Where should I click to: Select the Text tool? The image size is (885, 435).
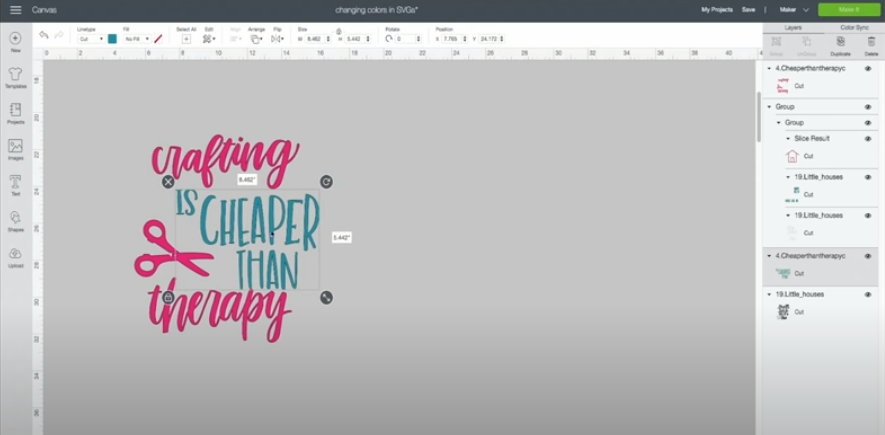[x=15, y=186]
